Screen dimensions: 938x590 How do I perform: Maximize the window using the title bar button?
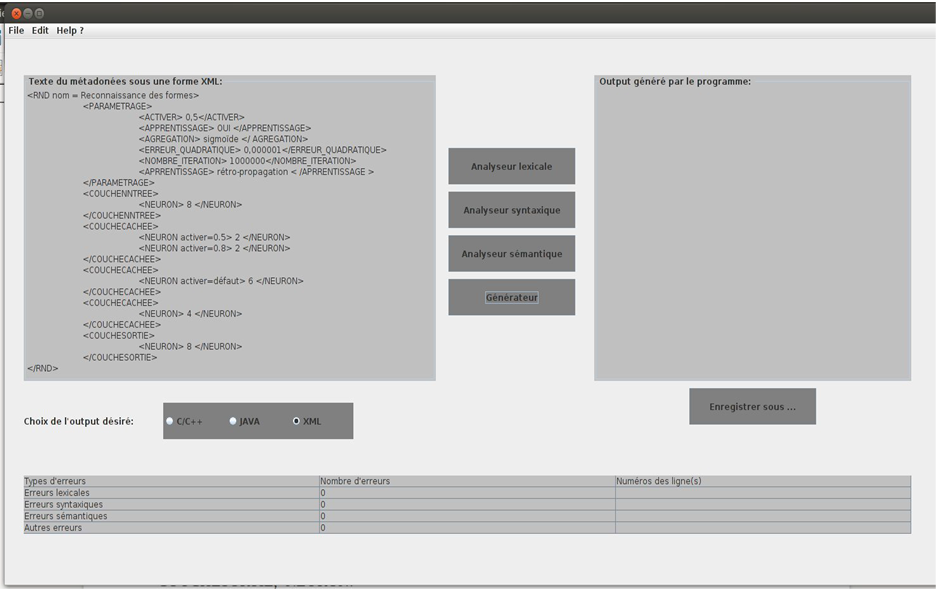coord(39,13)
